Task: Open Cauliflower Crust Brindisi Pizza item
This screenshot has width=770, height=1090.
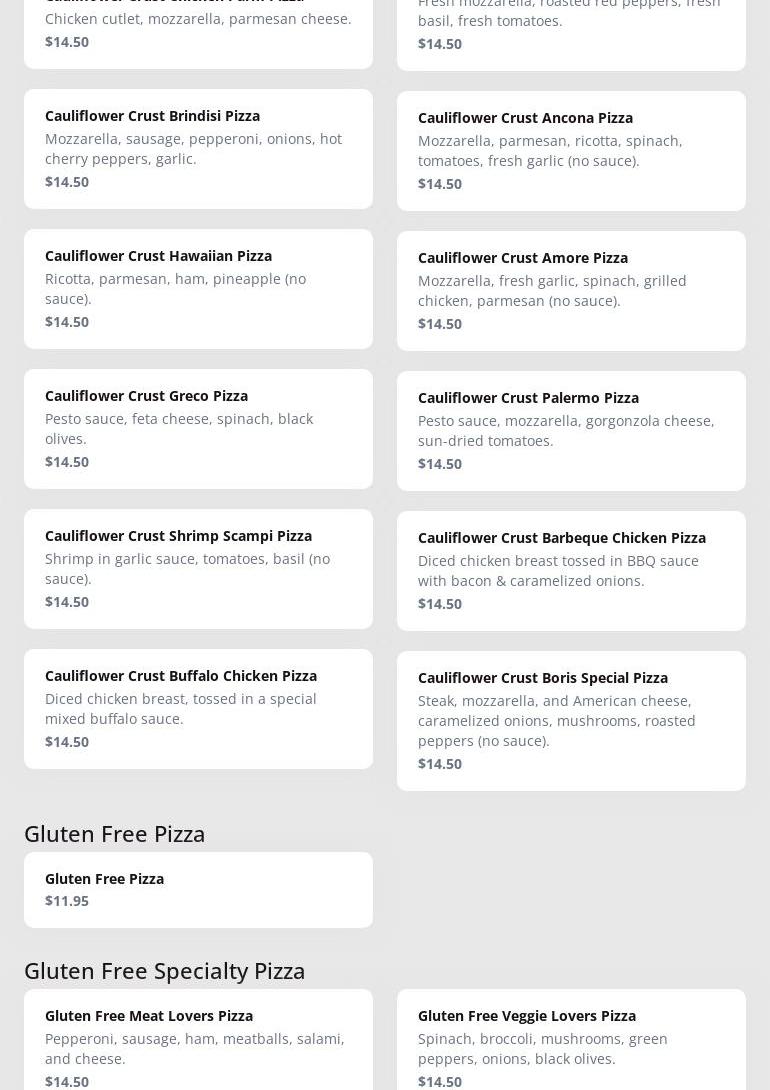Action: coord(198,148)
